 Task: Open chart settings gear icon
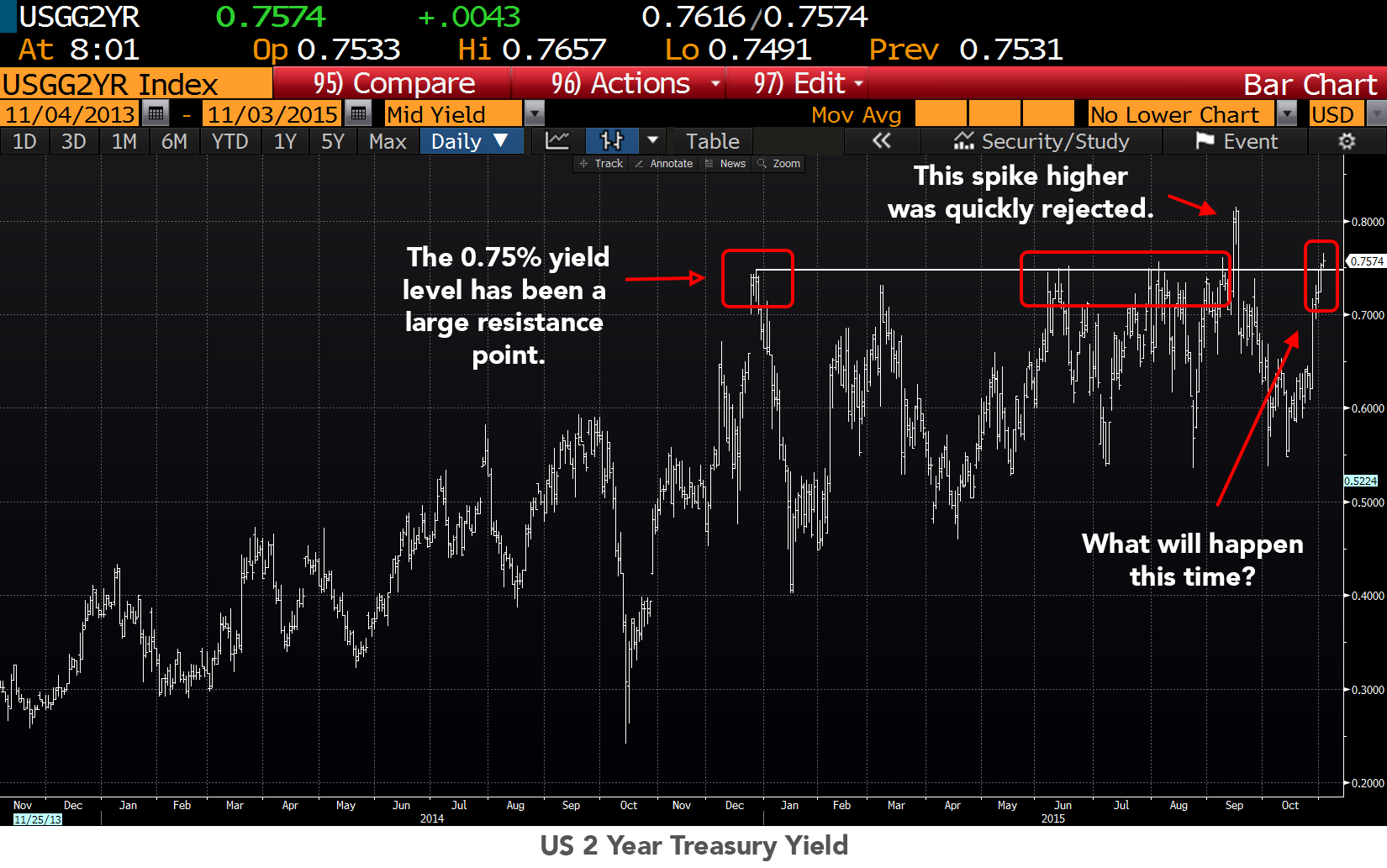(x=1347, y=141)
